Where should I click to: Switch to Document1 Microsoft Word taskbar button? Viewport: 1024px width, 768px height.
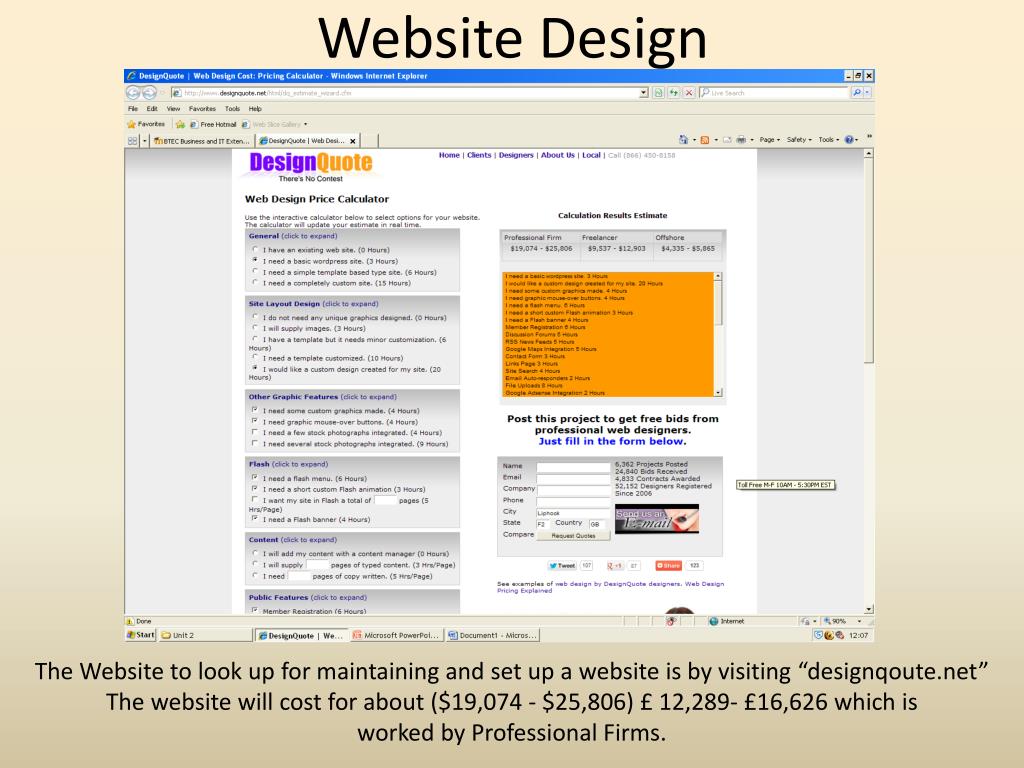(x=493, y=635)
